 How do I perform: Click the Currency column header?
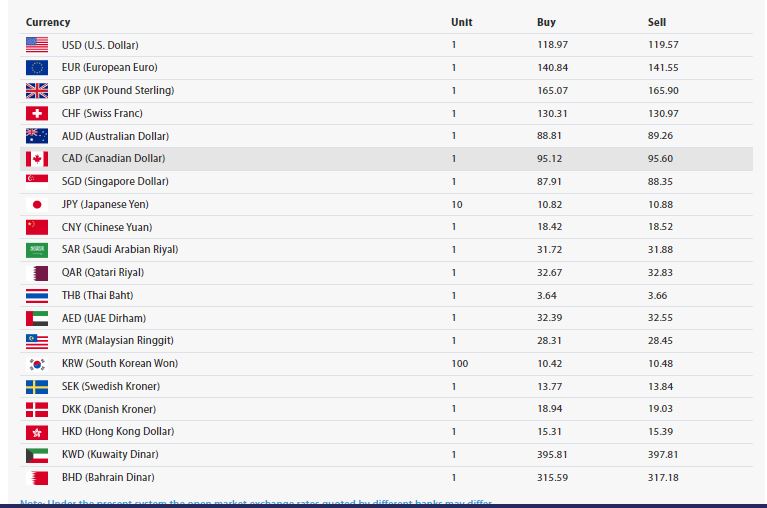point(48,22)
